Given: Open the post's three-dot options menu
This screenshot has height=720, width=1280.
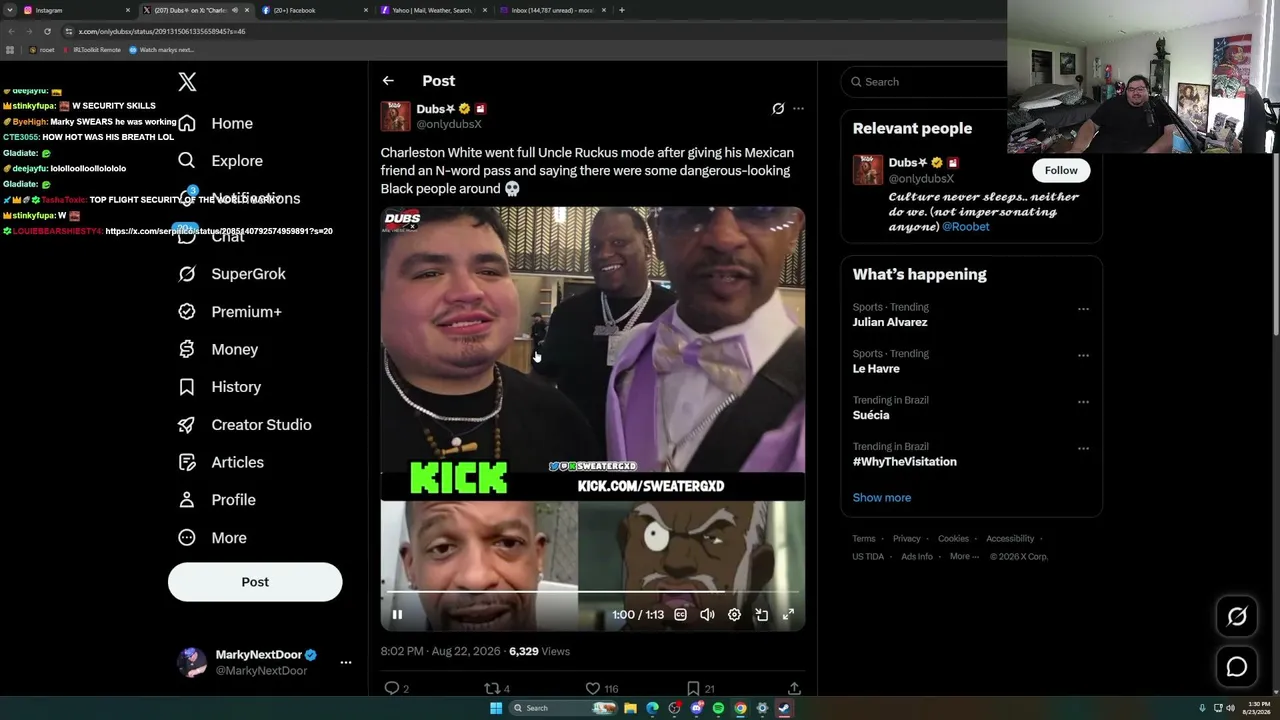Looking at the screenshot, I should pyautogui.click(x=798, y=108).
